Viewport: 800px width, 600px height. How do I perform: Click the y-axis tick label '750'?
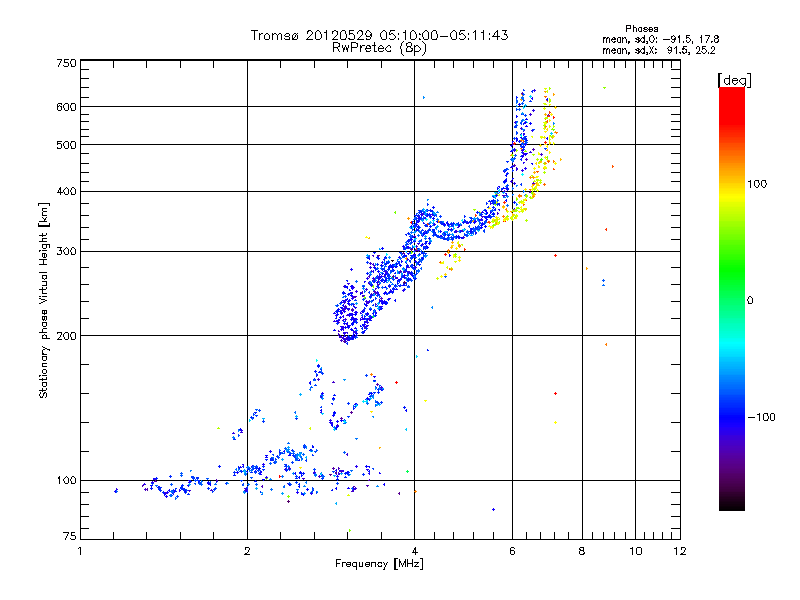66,63
